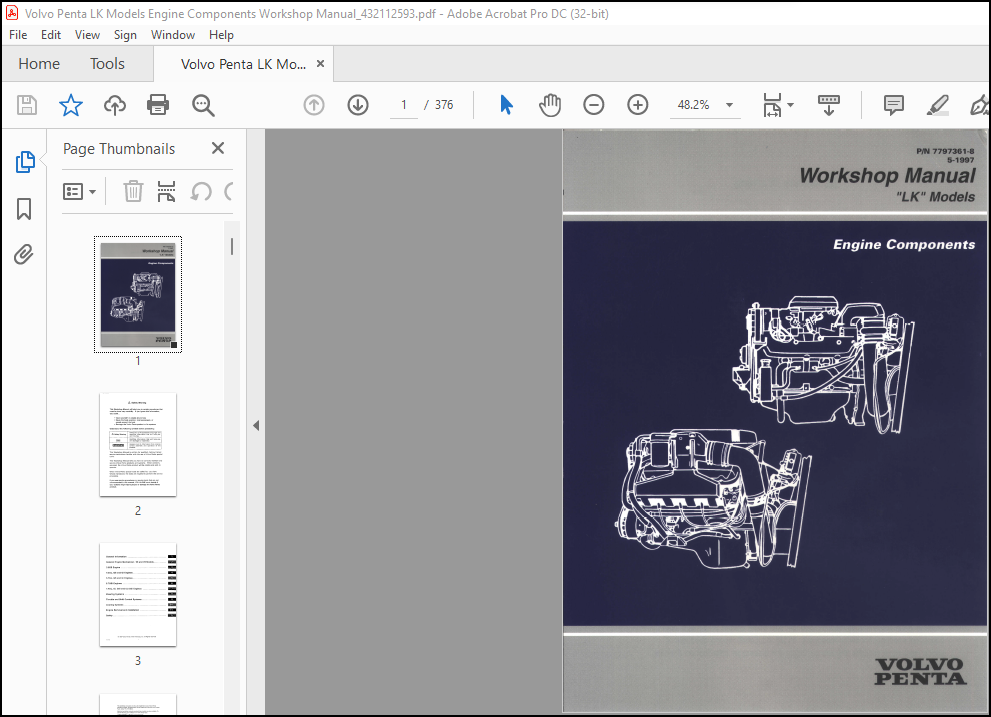Image resolution: width=991 pixels, height=717 pixels.
Task: Select page 3 thumbnail
Action: coord(138,594)
